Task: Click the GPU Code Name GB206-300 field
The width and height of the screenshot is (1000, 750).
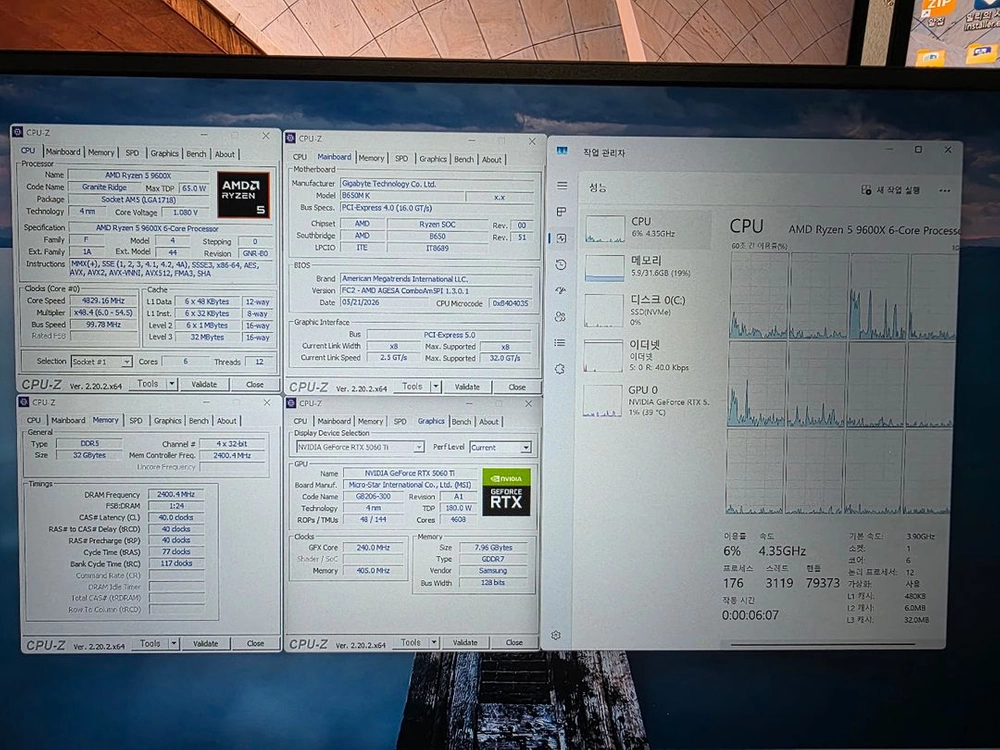Action: (373, 496)
